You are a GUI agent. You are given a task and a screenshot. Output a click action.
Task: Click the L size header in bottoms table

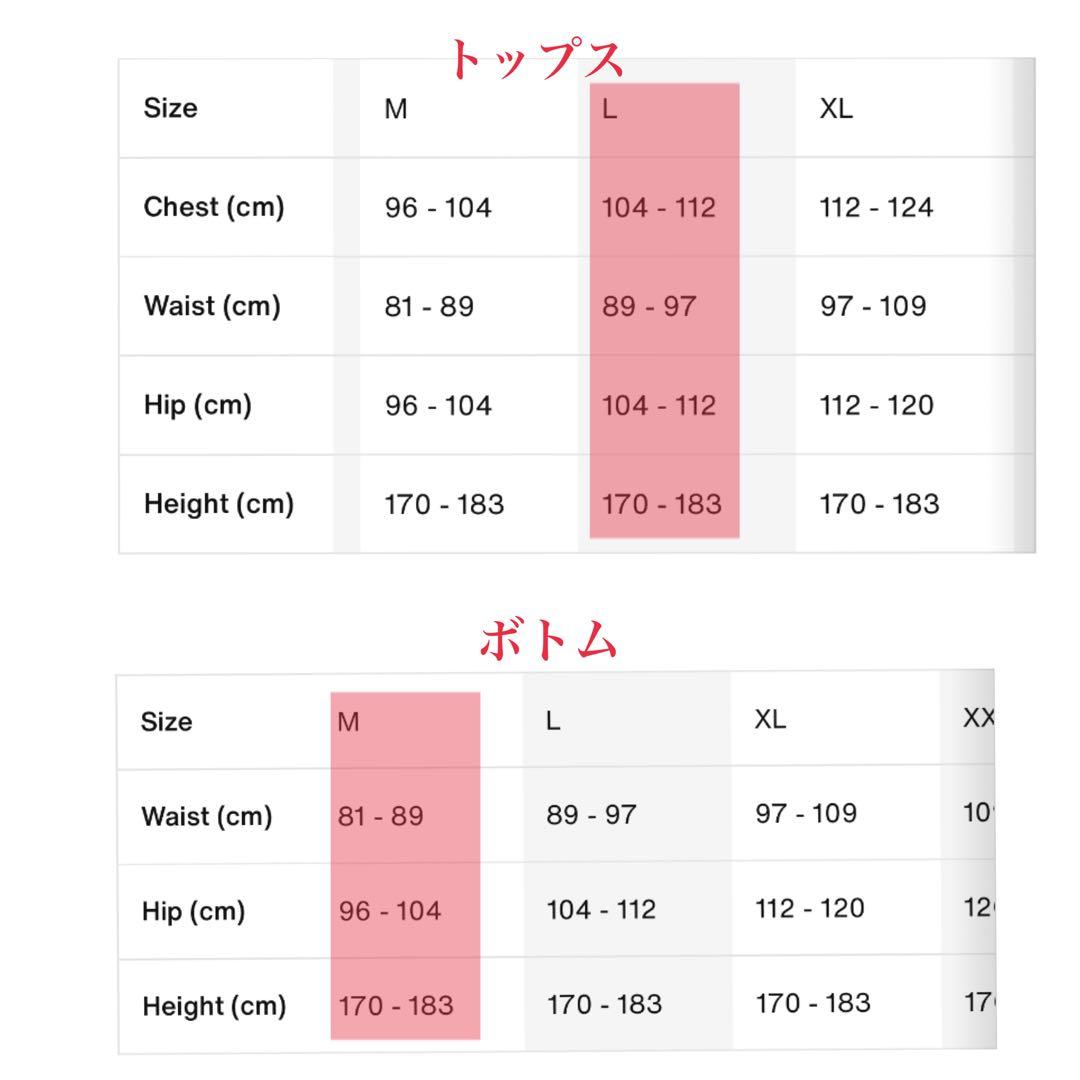pos(553,721)
